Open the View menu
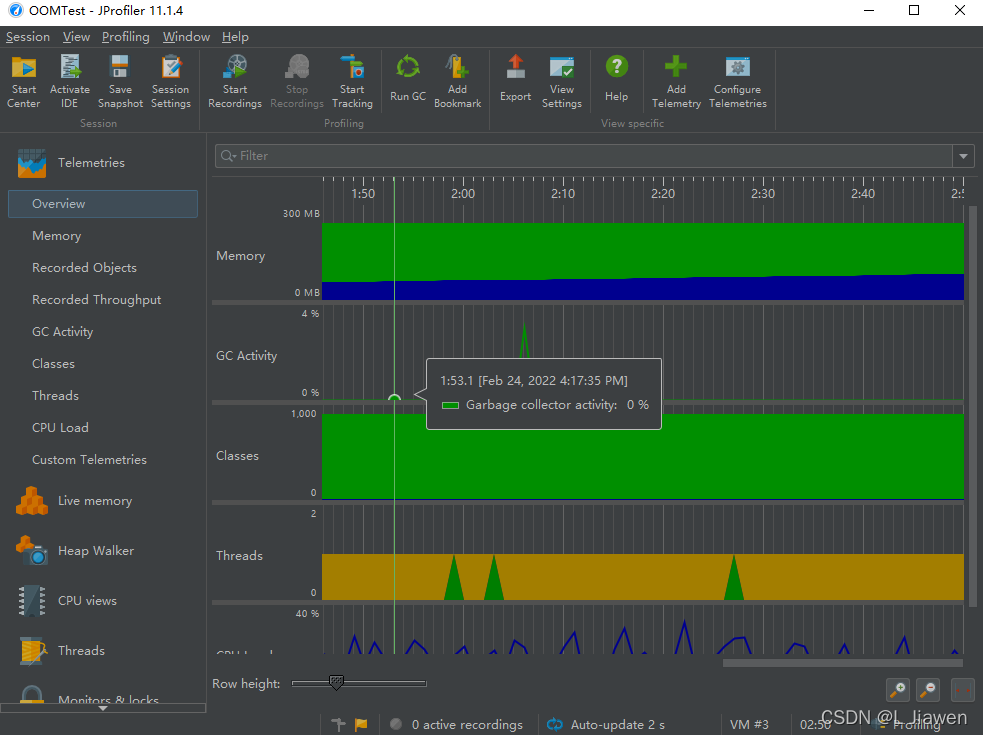Image resolution: width=983 pixels, height=735 pixels. [76, 37]
